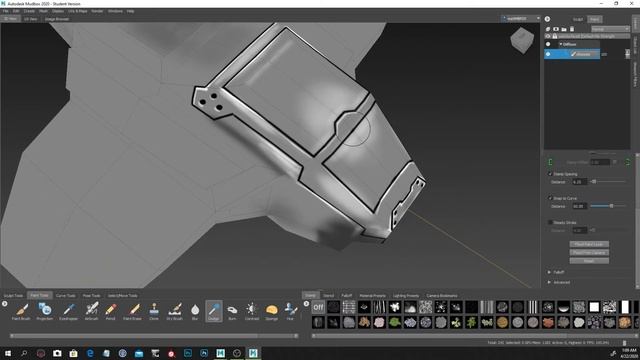Open the Edit menu

click(x=16, y=11)
